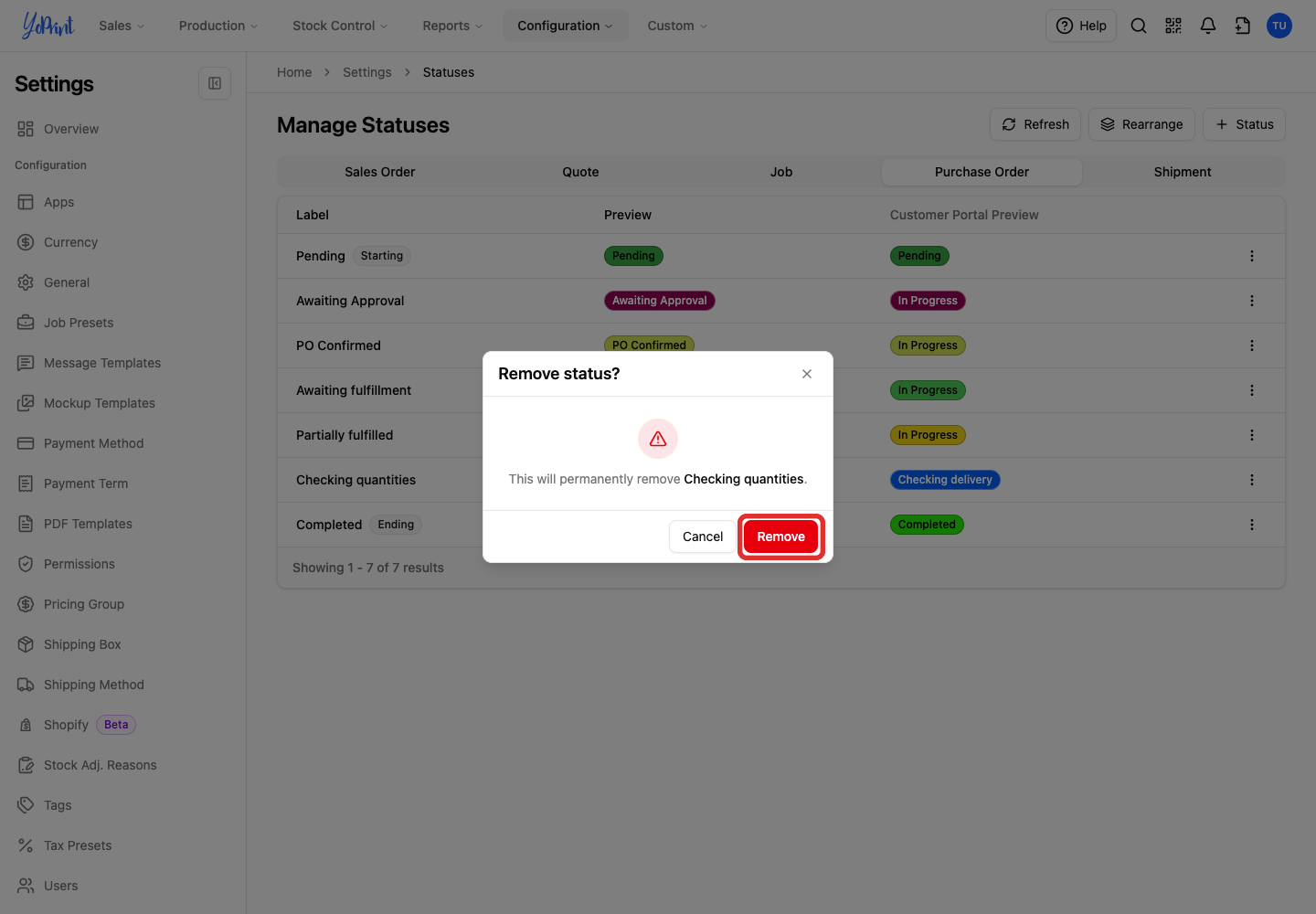Open row options for Awaiting fulfillment
This screenshot has width=1316, height=914.
pos(1252,390)
